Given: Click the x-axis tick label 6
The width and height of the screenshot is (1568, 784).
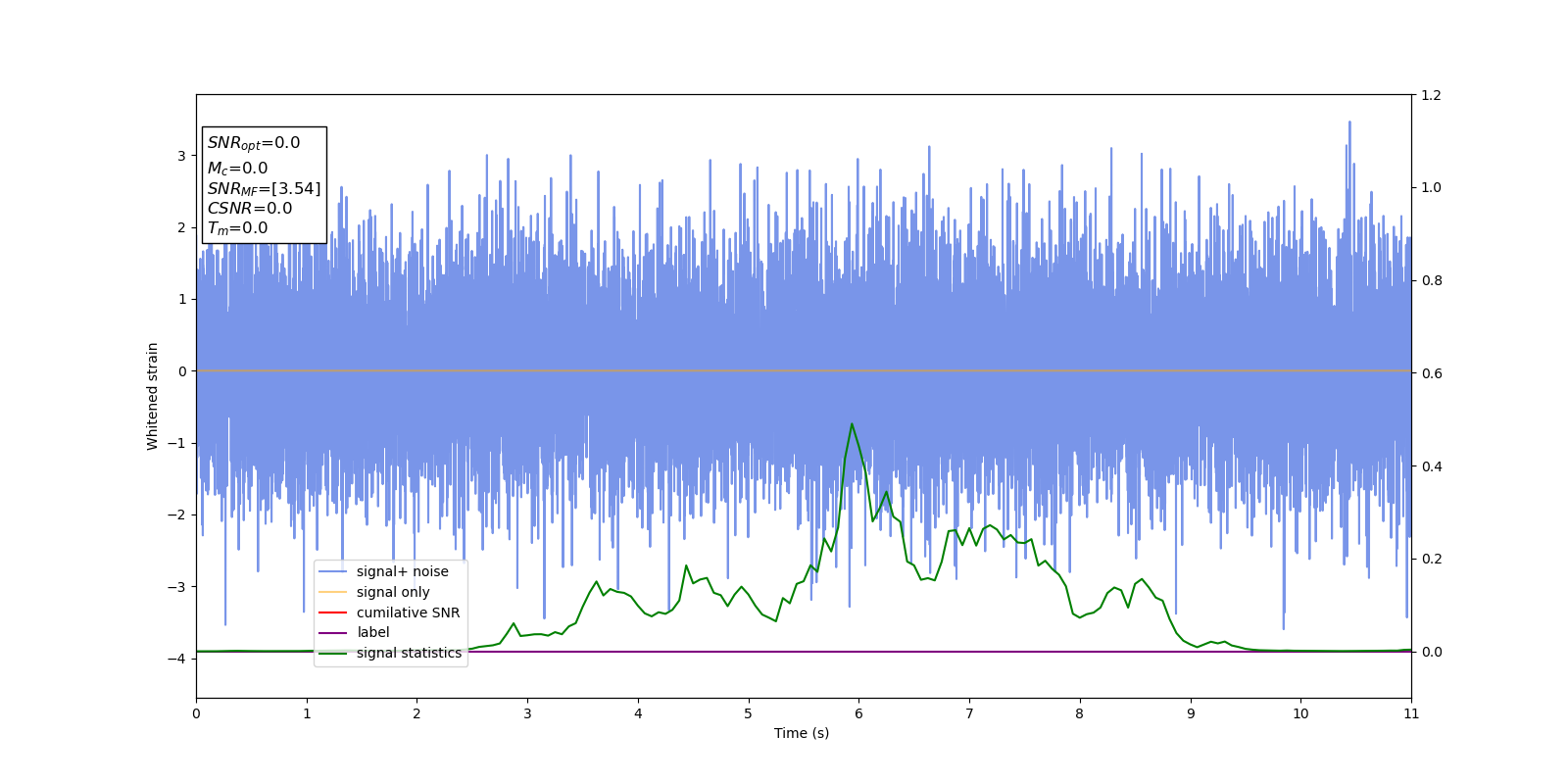Looking at the screenshot, I should coord(858,713).
